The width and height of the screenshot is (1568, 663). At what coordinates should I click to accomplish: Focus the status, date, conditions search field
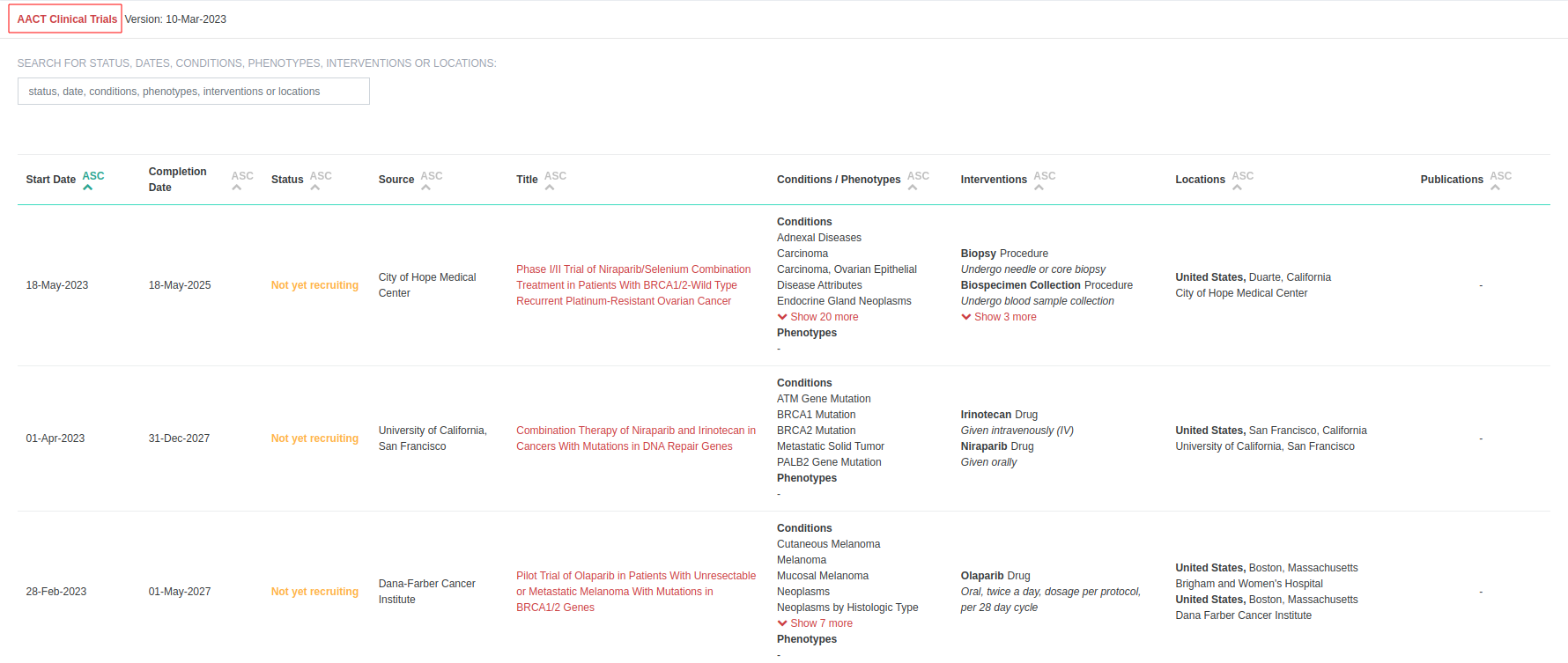194,92
